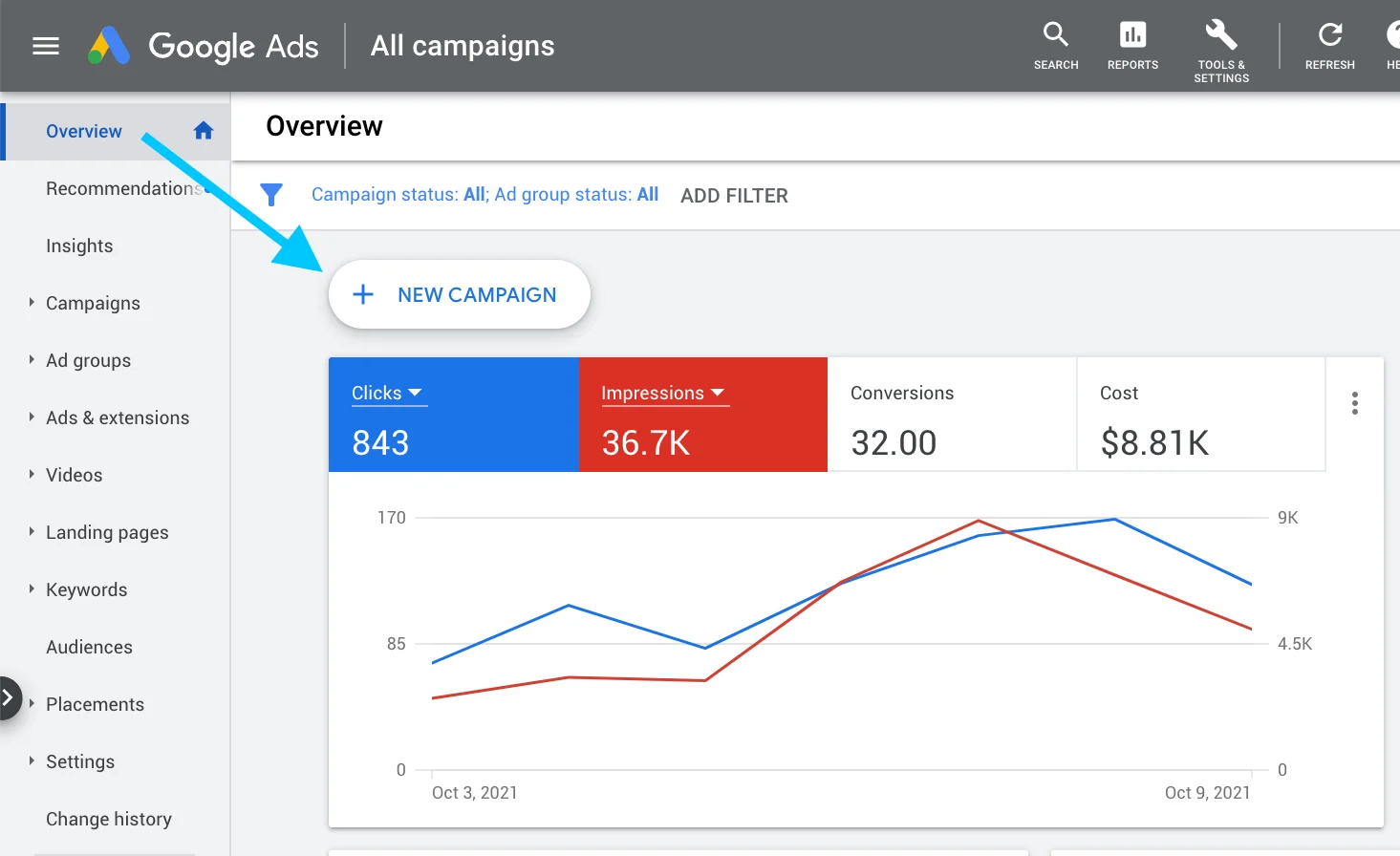Start a New Campaign
Screen dimensions: 1400x856
point(459,294)
